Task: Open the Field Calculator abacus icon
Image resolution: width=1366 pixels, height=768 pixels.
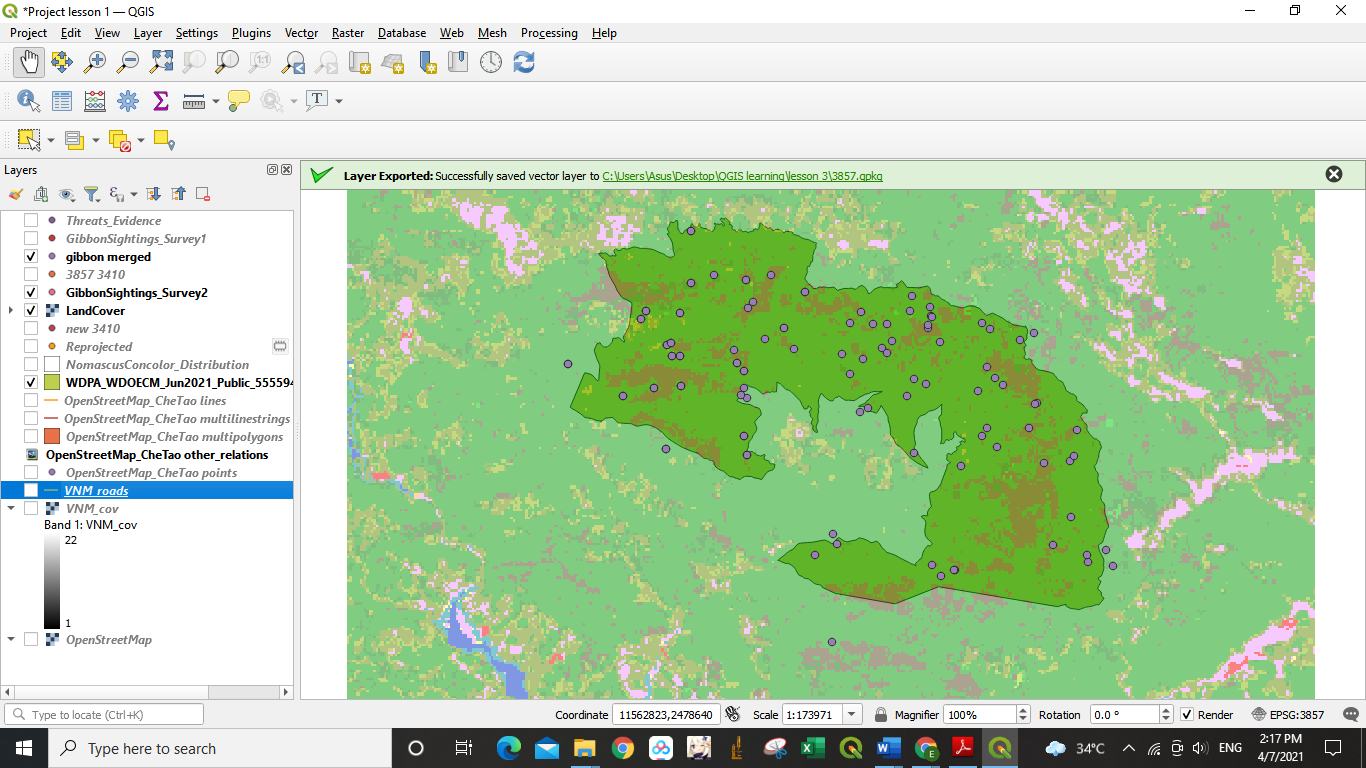Action: [x=95, y=101]
